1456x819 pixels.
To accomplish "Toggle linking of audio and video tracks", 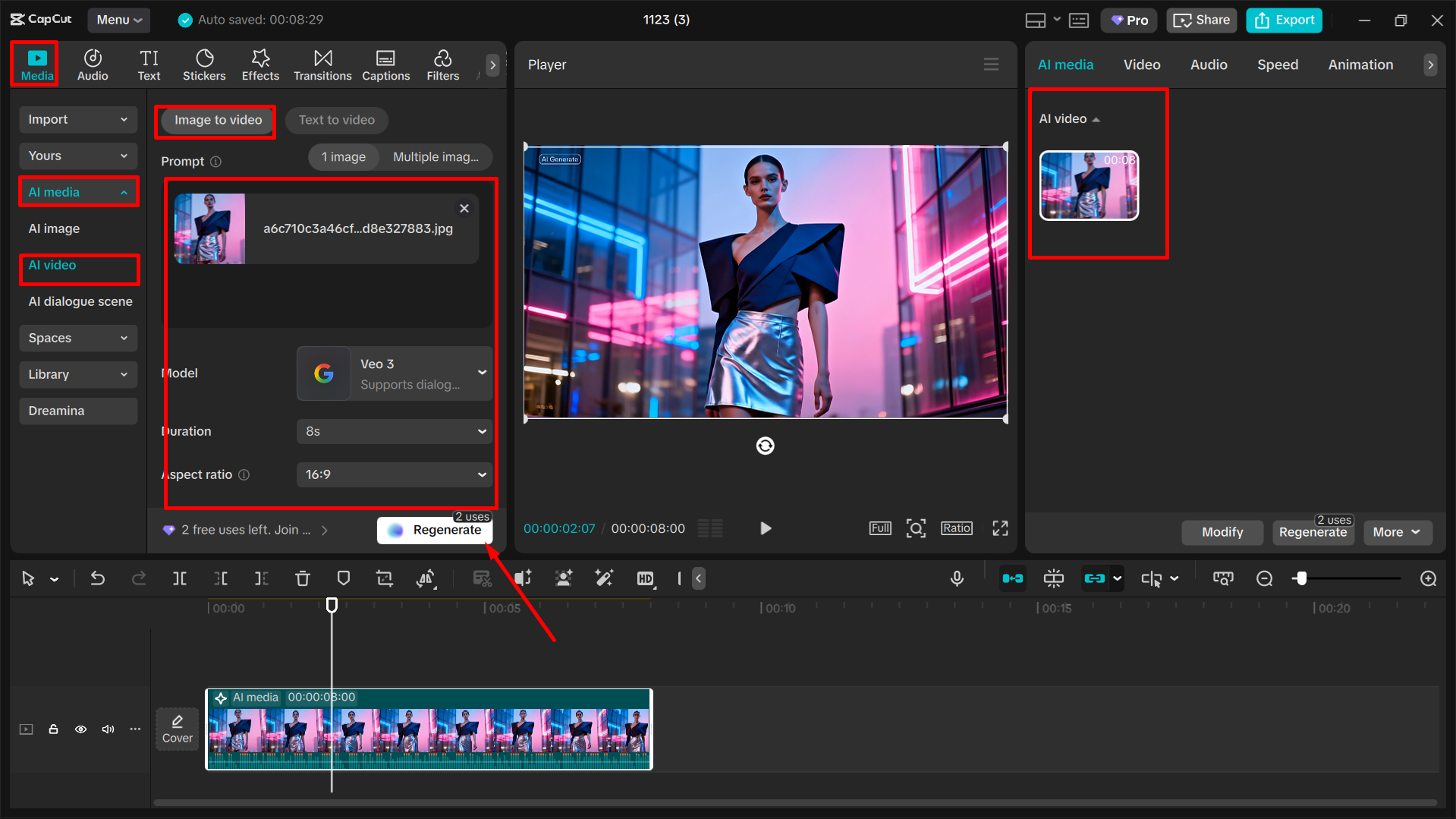I will click(x=1096, y=578).
